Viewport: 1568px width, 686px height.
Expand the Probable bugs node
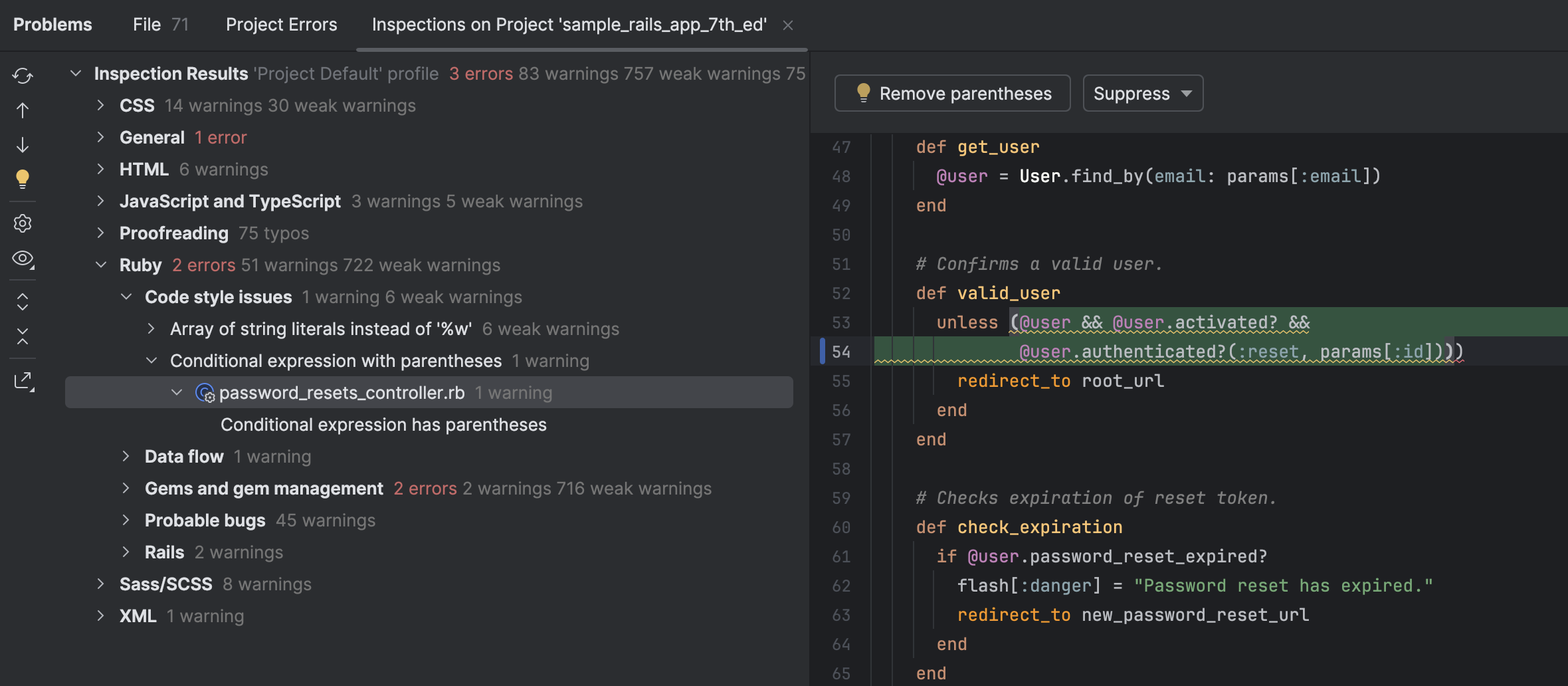(x=126, y=520)
